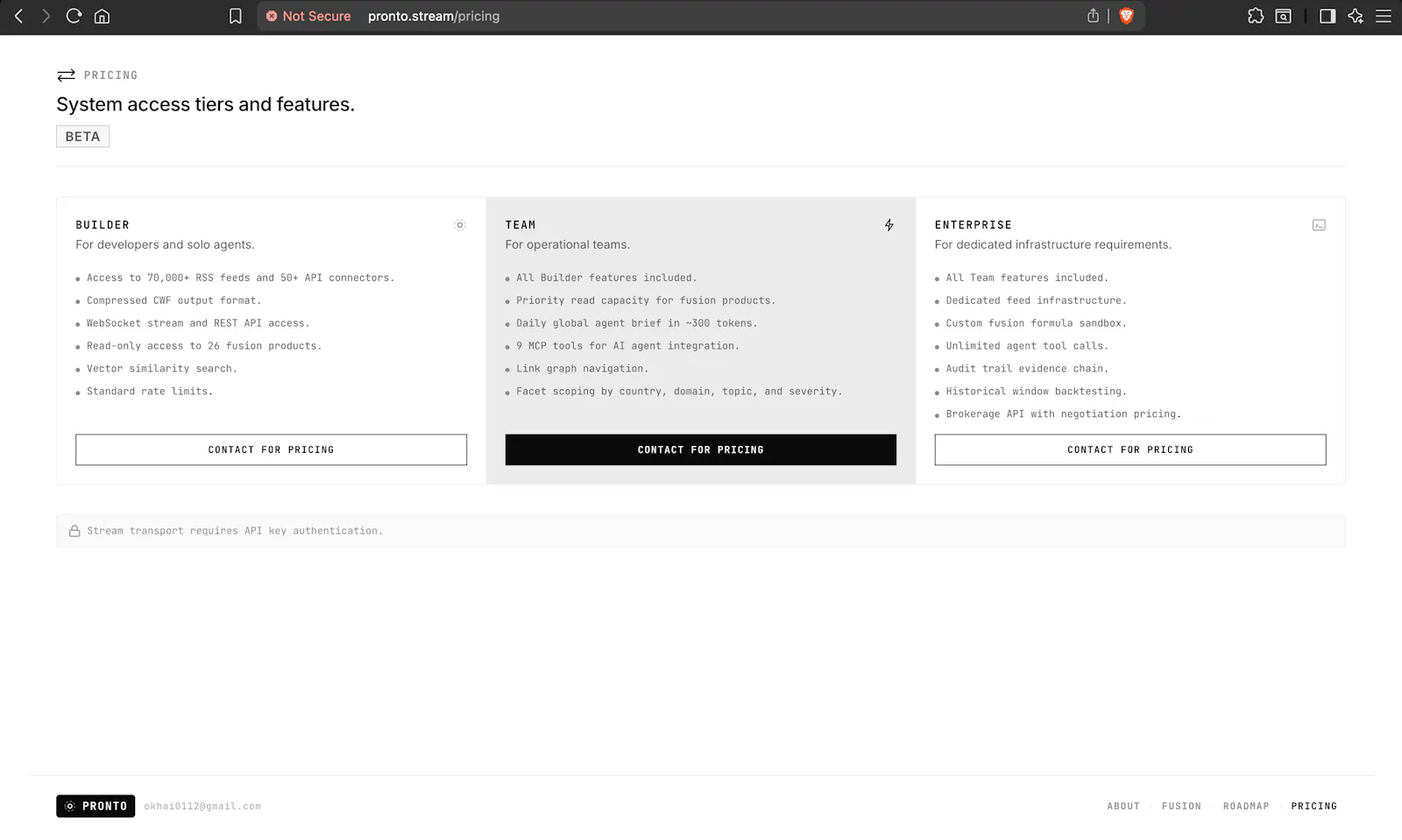The width and height of the screenshot is (1402, 840).
Task: Click Team's Contact for Pricing button
Action: click(x=701, y=449)
